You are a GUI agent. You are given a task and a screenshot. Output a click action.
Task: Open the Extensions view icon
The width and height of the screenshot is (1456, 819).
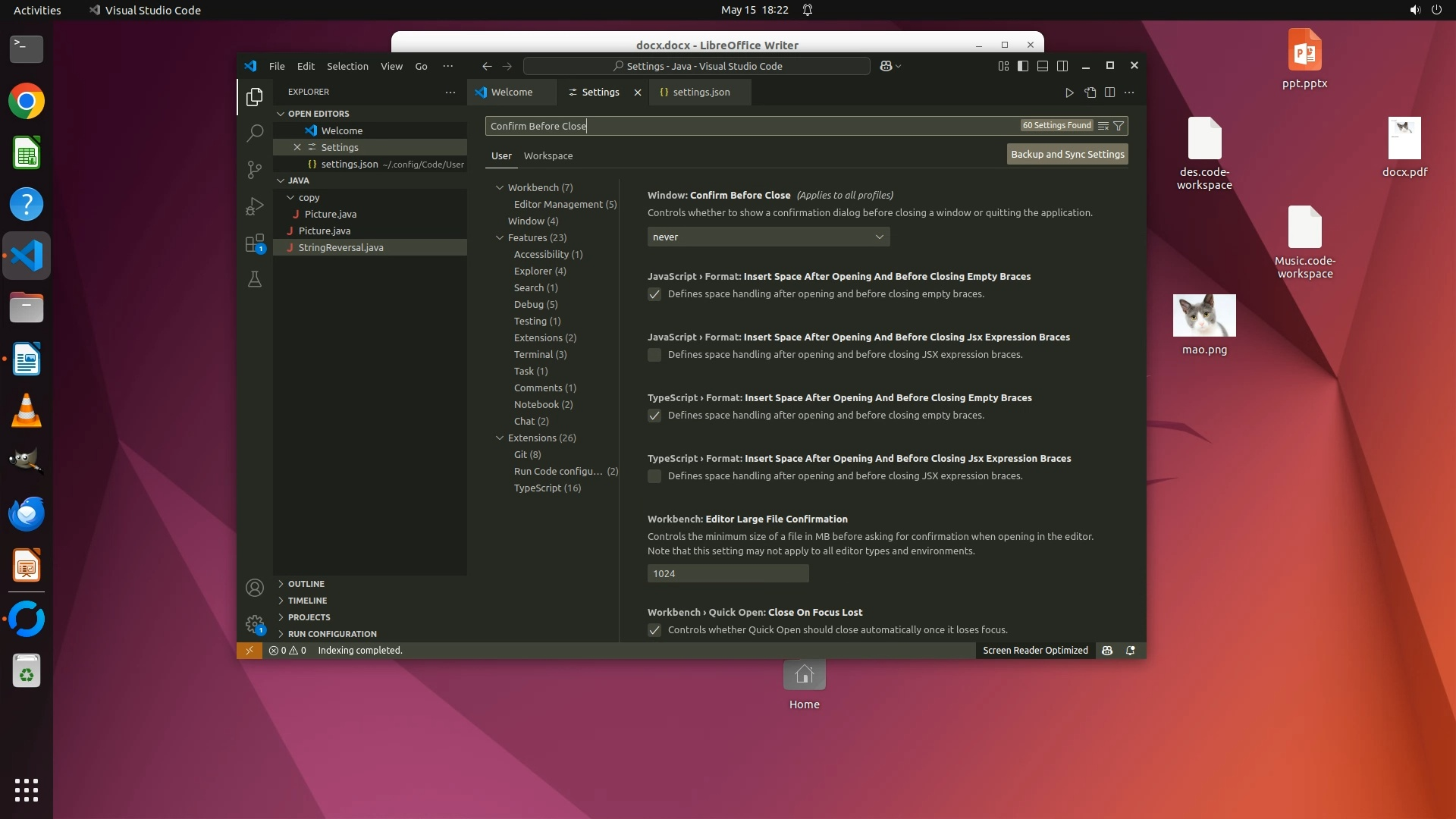coord(255,243)
